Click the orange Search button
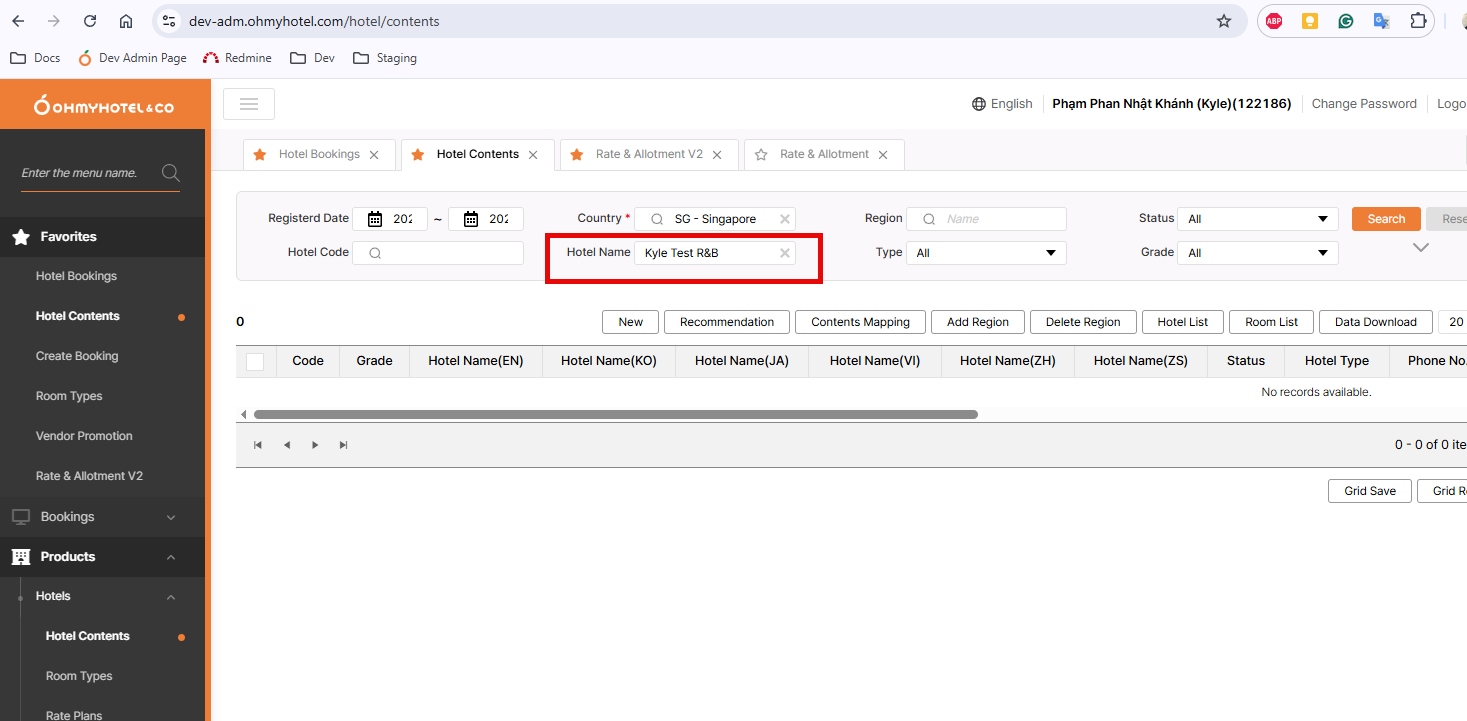The height and width of the screenshot is (721, 1467). [x=1386, y=219]
